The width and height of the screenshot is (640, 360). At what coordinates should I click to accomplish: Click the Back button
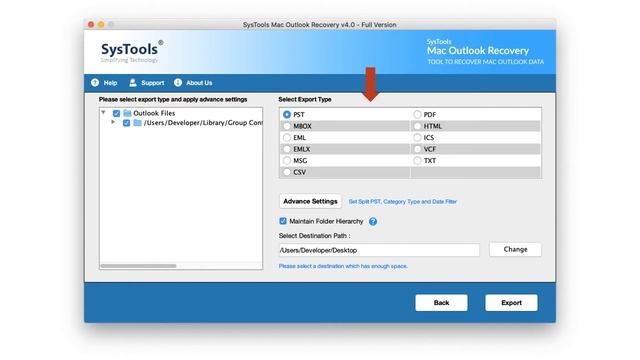[441, 303]
